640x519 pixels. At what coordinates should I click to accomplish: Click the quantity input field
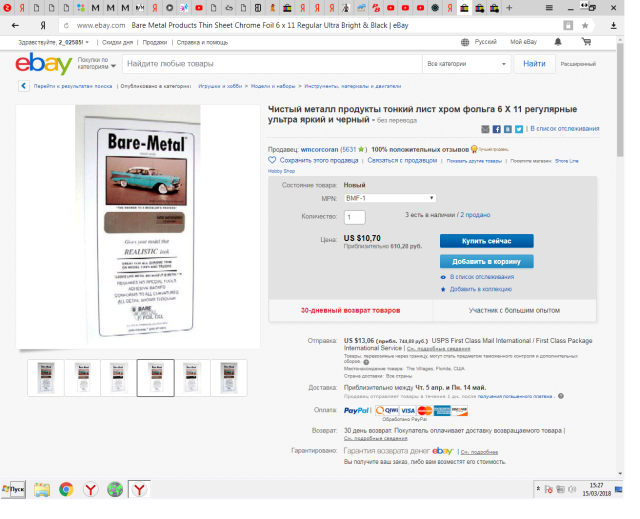pyautogui.click(x=355, y=217)
